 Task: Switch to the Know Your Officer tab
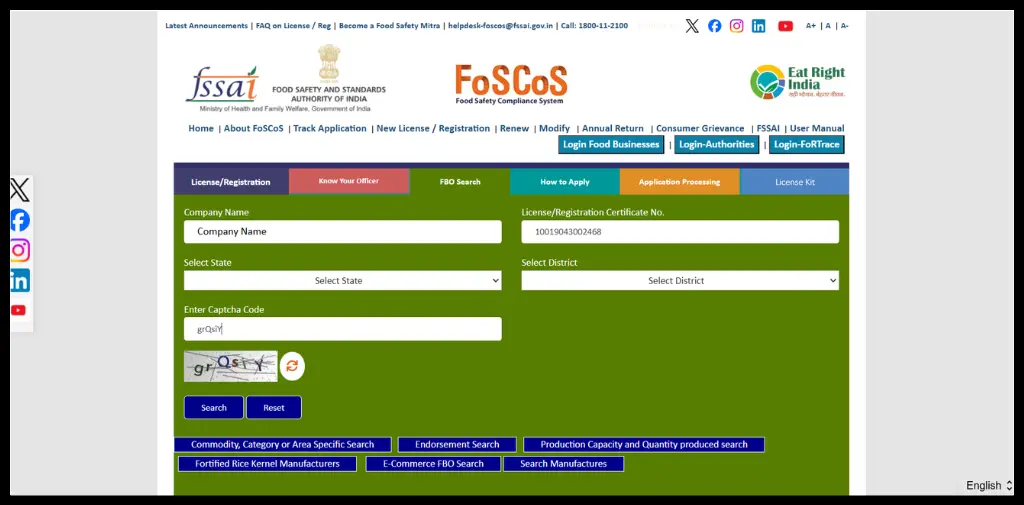(x=349, y=181)
